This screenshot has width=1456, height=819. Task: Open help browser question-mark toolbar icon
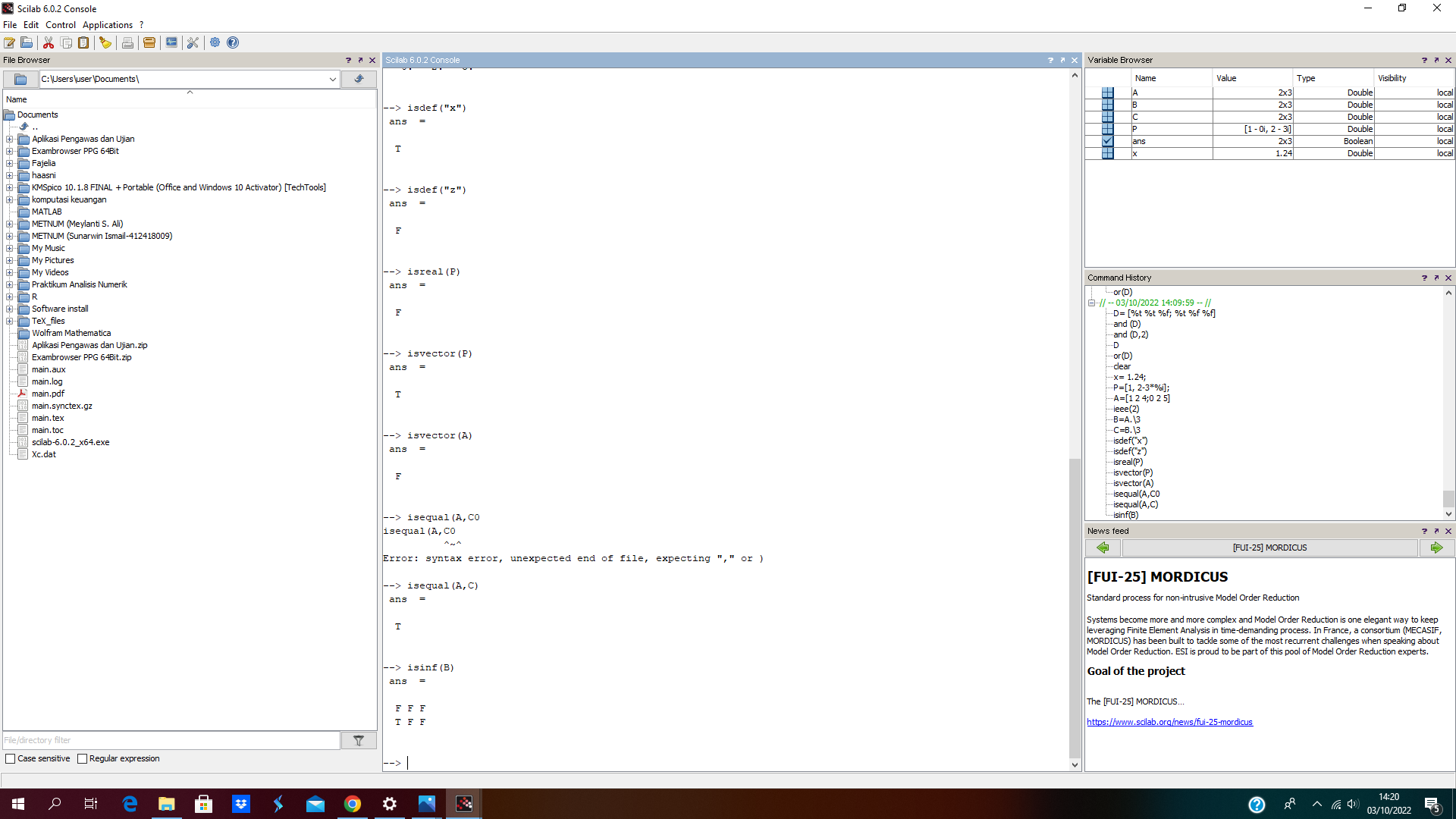pyautogui.click(x=233, y=42)
